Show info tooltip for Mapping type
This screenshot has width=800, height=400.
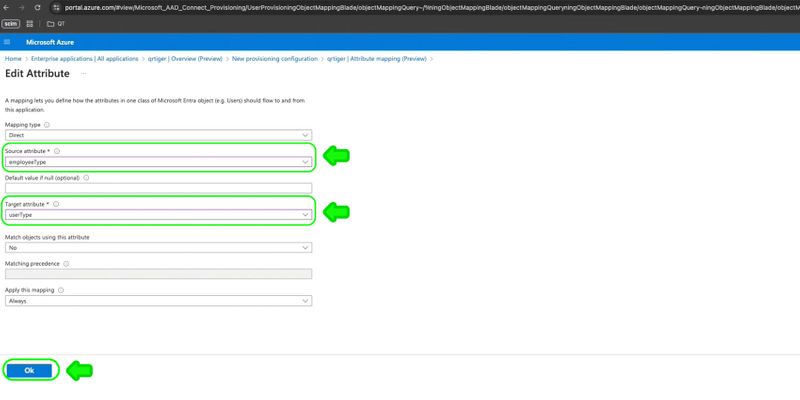pyautogui.click(x=46, y=124)
